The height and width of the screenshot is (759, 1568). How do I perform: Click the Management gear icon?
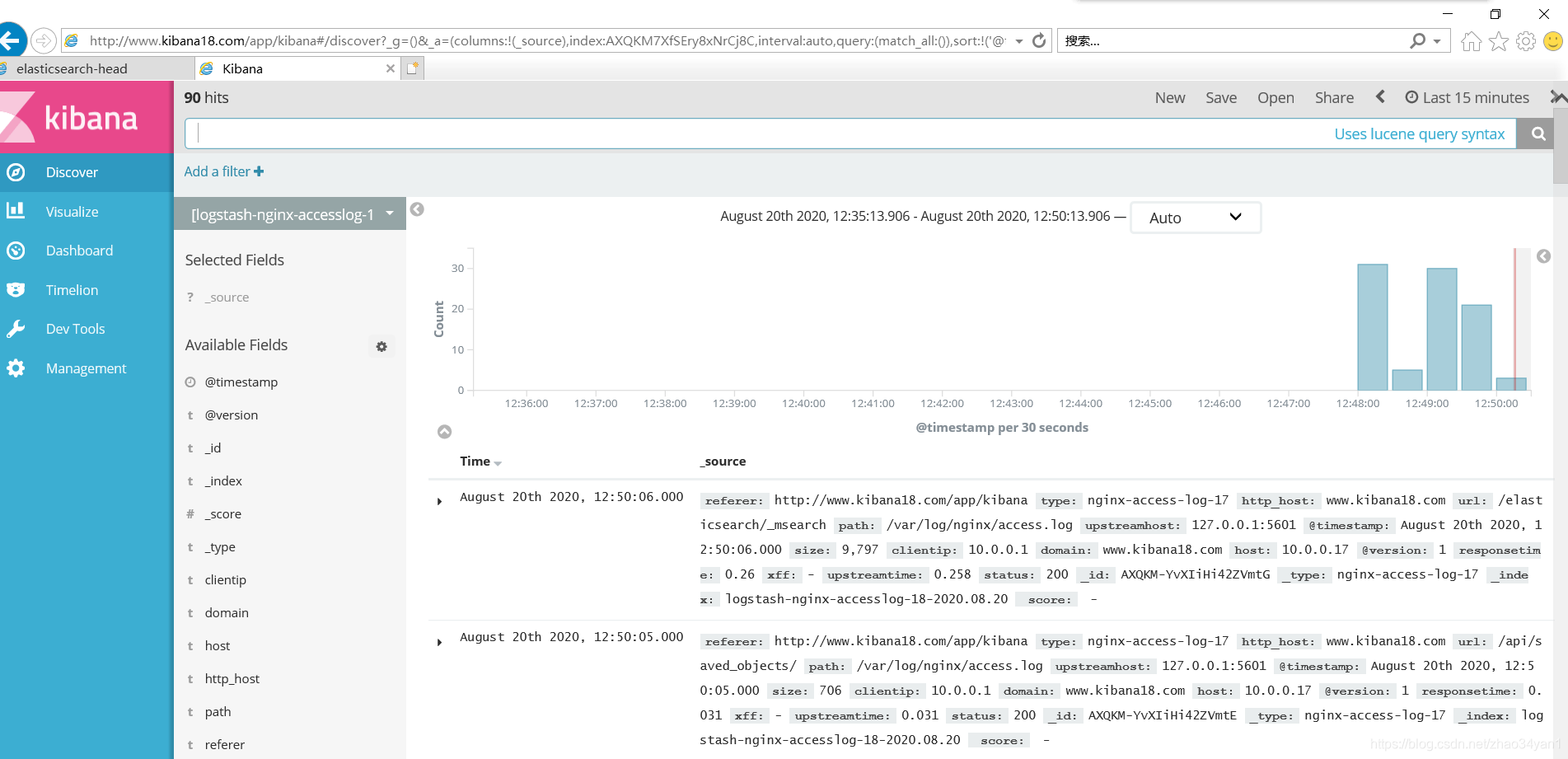(16, 368)
